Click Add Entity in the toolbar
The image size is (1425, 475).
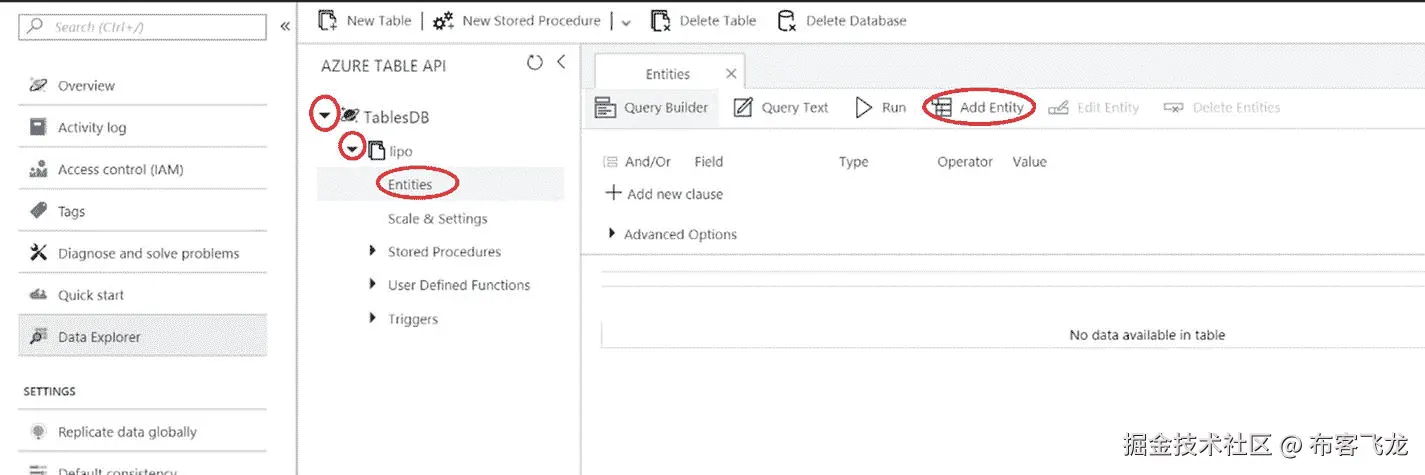978,108
